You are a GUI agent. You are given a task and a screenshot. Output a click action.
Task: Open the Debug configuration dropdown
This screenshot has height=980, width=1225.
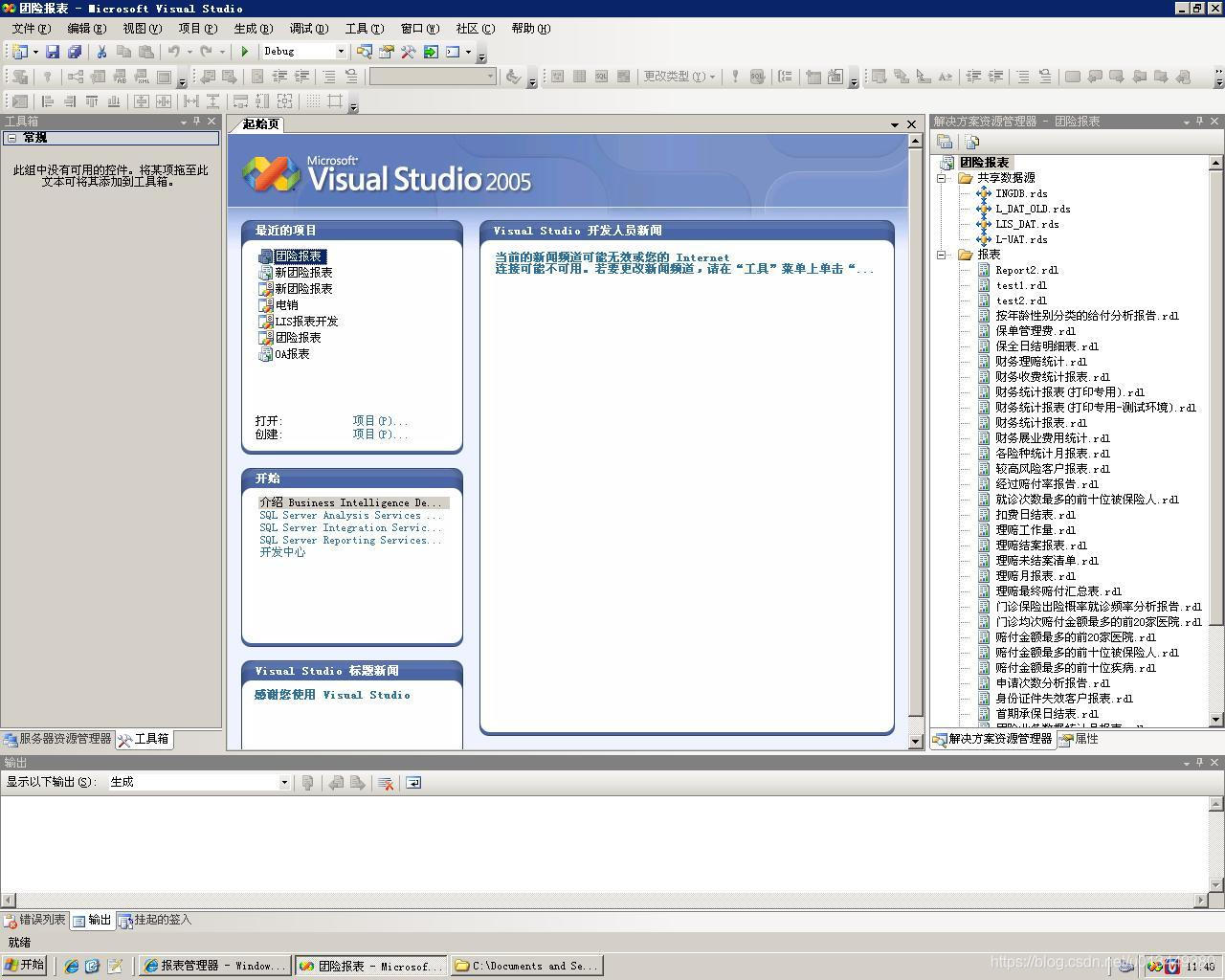[341, 52]
